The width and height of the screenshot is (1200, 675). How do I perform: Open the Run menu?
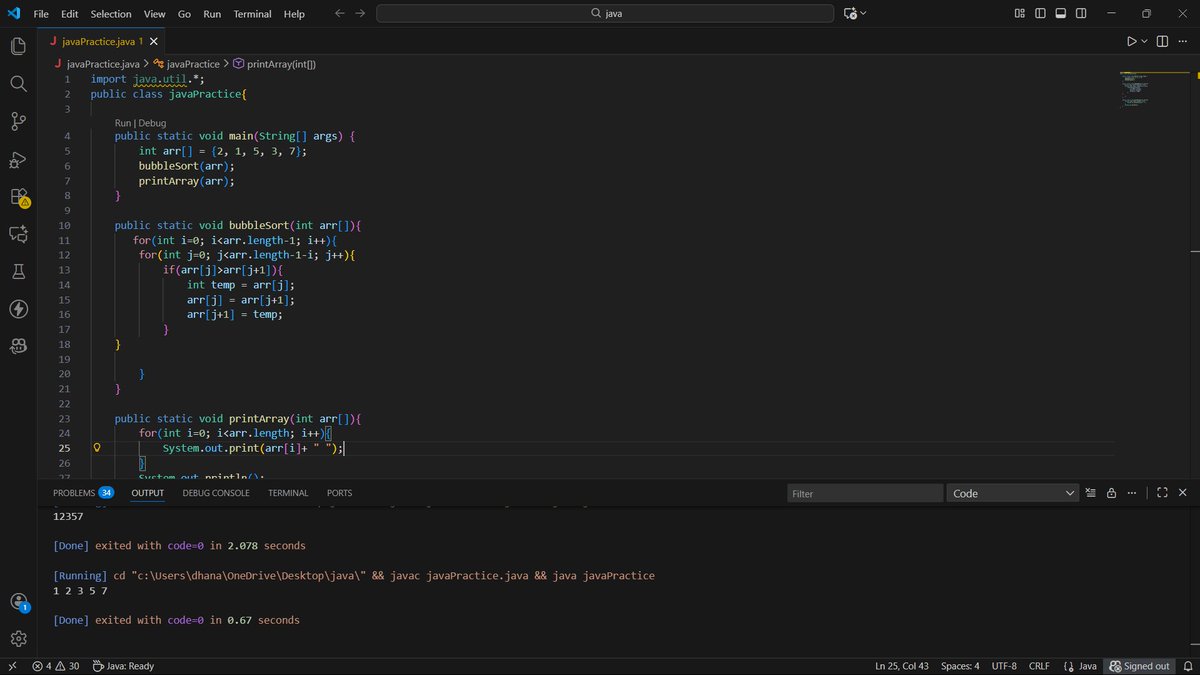[212, 14]
